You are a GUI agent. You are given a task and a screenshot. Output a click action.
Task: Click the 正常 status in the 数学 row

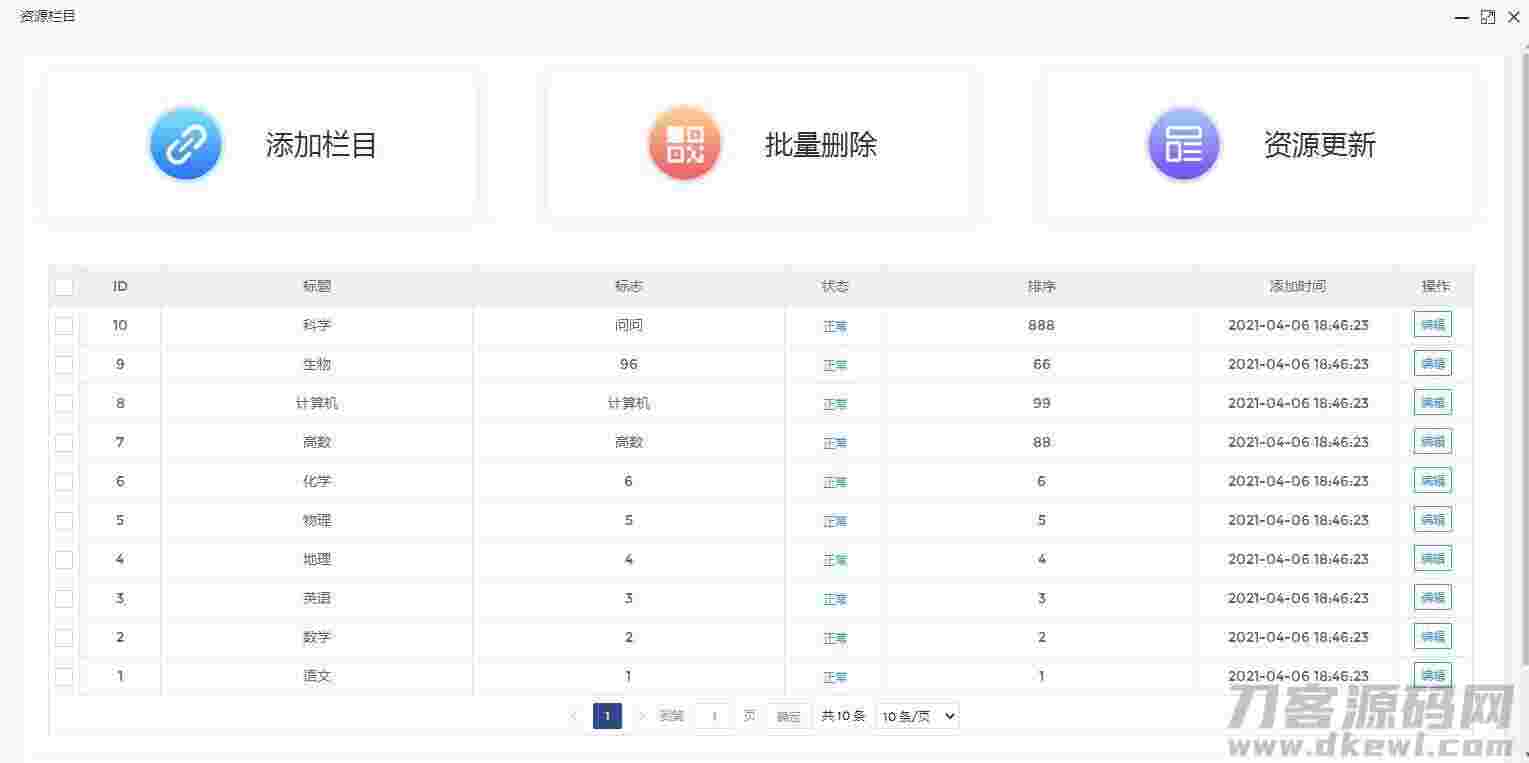tap(835, 638)
